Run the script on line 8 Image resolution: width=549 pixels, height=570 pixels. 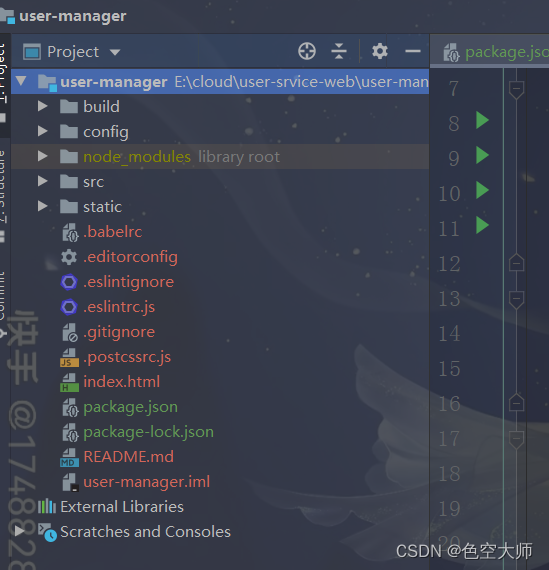[x=482, y=120]
